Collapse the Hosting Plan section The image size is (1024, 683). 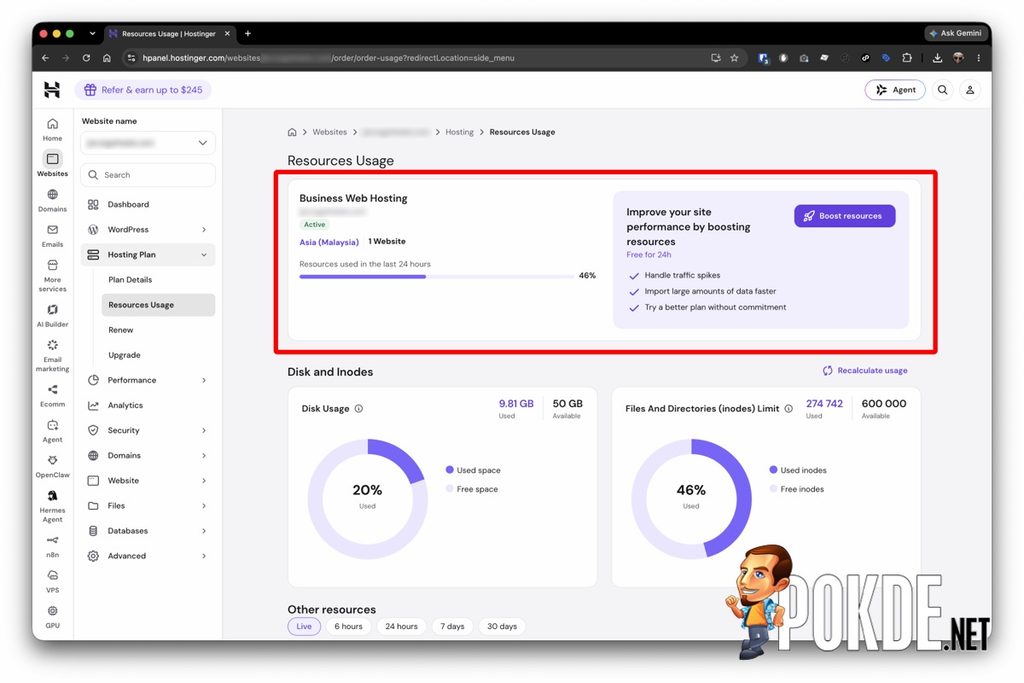click(148, 255)
